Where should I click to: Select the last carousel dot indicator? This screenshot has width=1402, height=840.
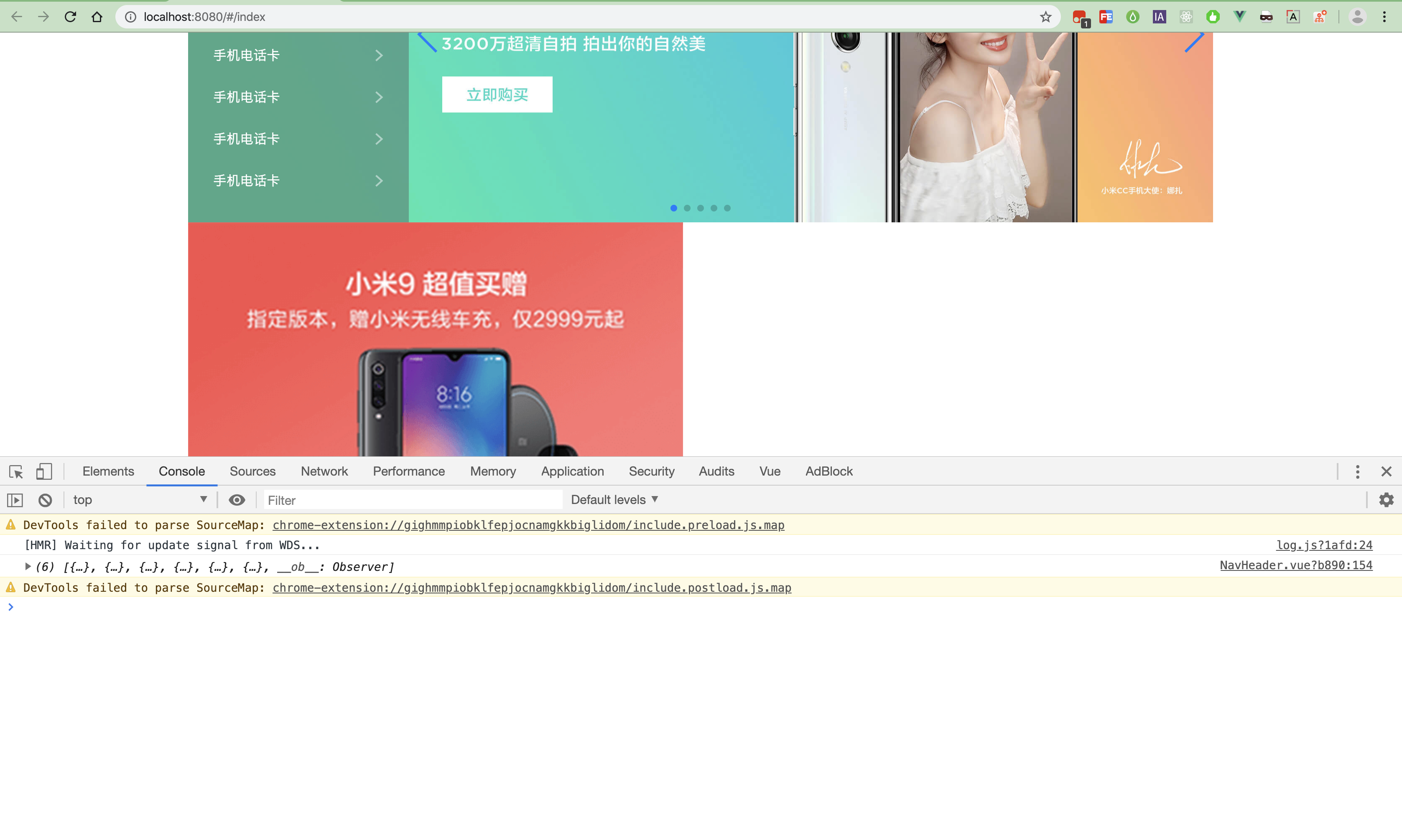[x=727, y=208]
